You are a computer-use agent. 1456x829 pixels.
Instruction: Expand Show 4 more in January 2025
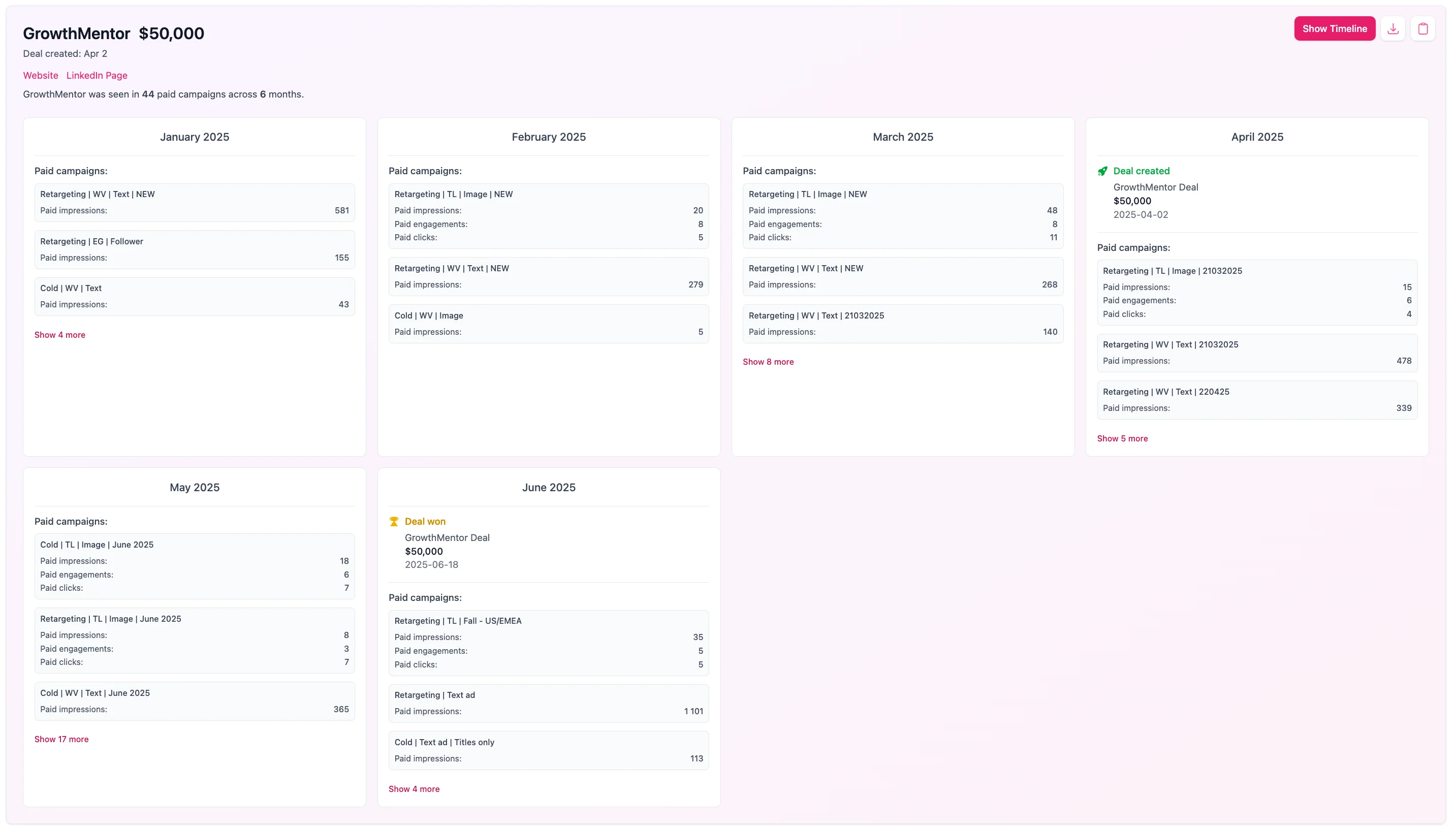pyautogui.click(x=59, y=335)
